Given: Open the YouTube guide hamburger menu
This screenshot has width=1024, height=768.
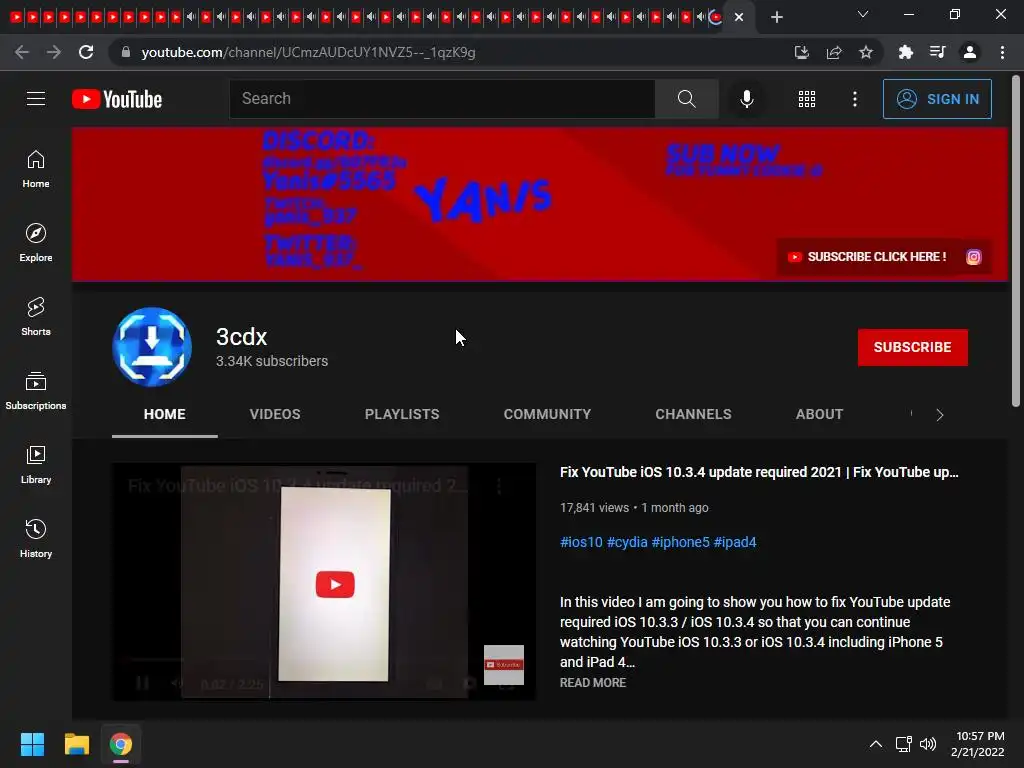Looking at the screenshot, I should (36, 99).
